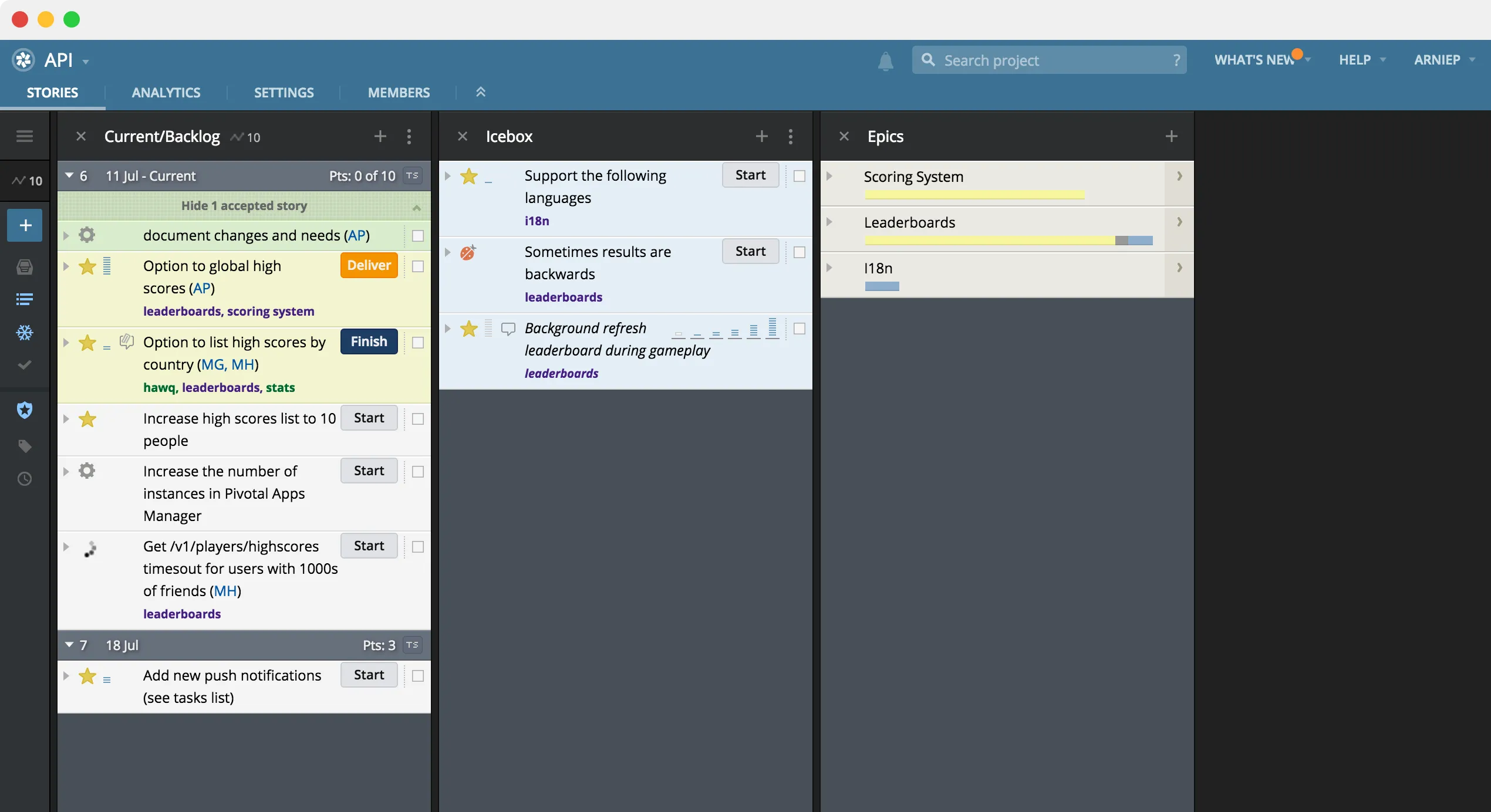Open the MEMBERS tab

399,92
